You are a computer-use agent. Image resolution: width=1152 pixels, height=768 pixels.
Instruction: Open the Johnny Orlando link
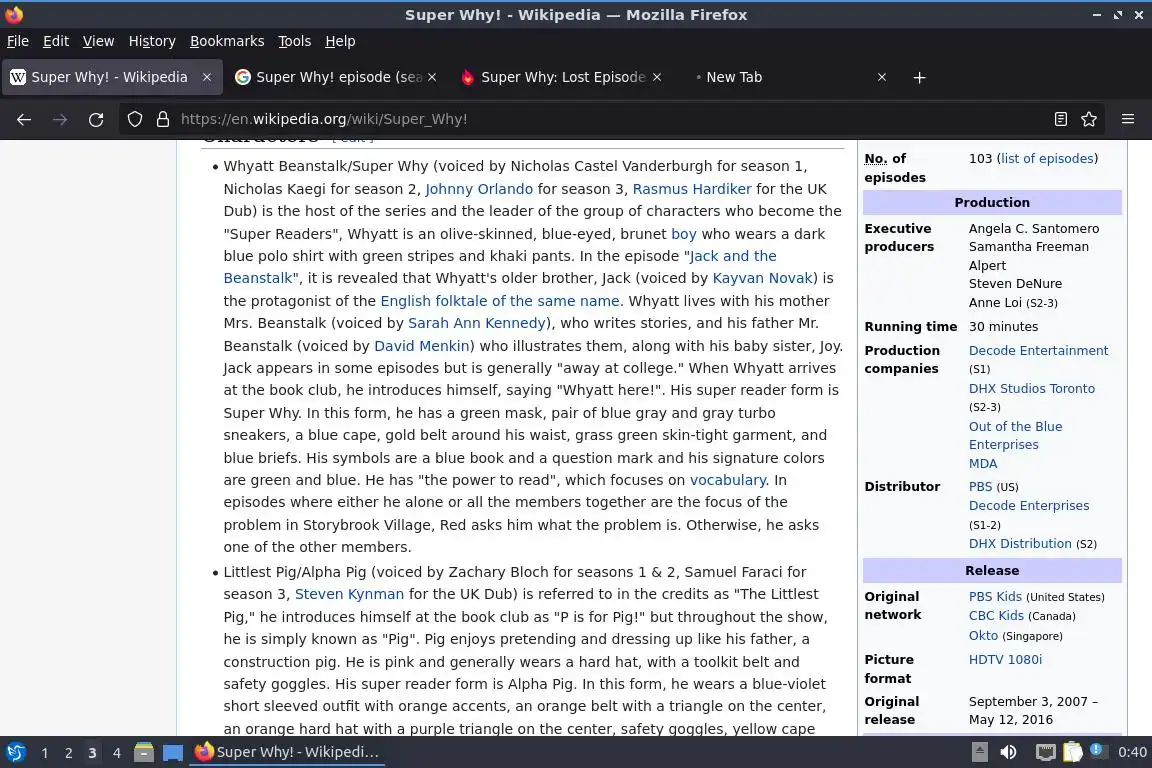pyautogui.click(x=479, y=189)
